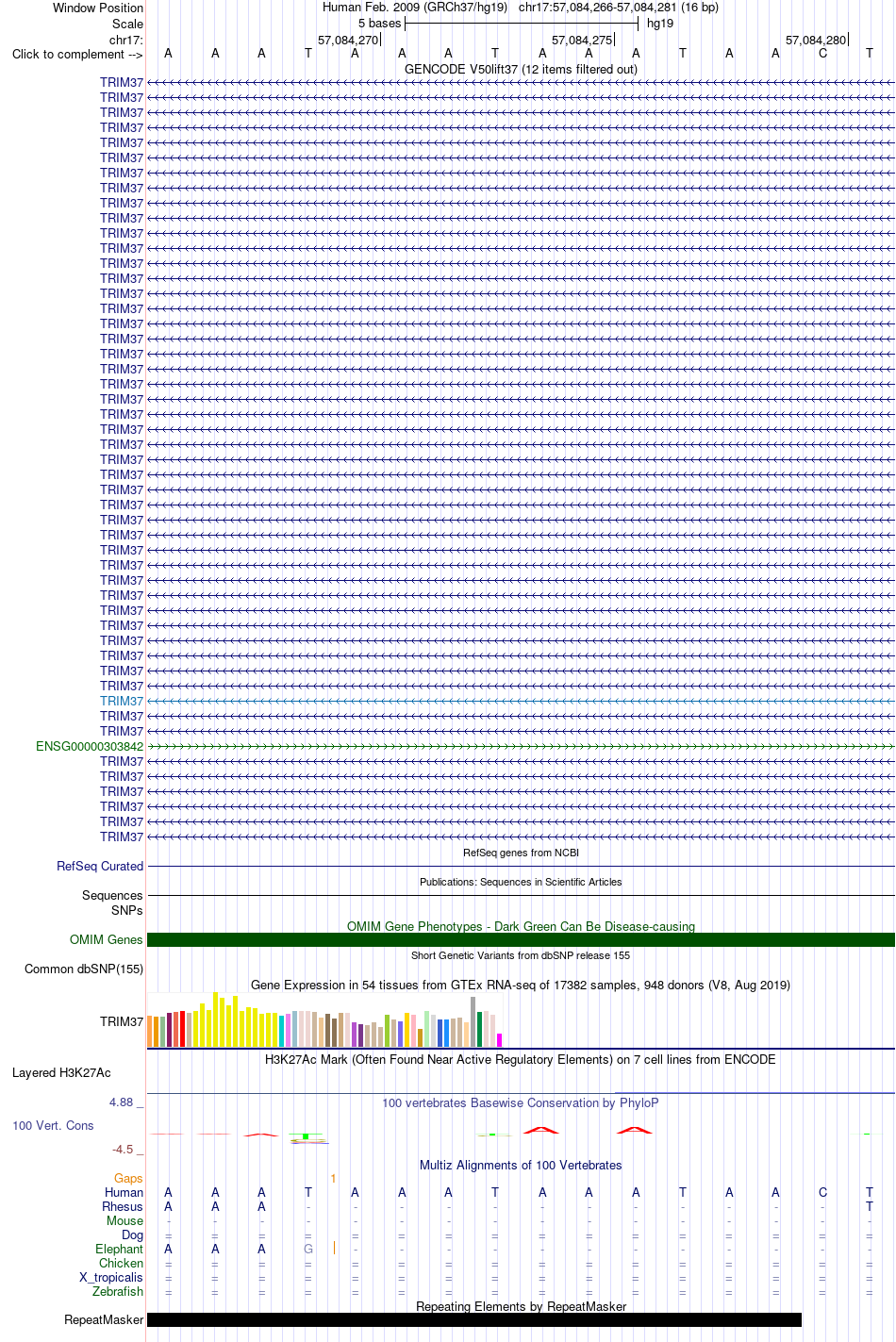Click 'RefSeq genes from NCBI' title

tap(521, 853)
